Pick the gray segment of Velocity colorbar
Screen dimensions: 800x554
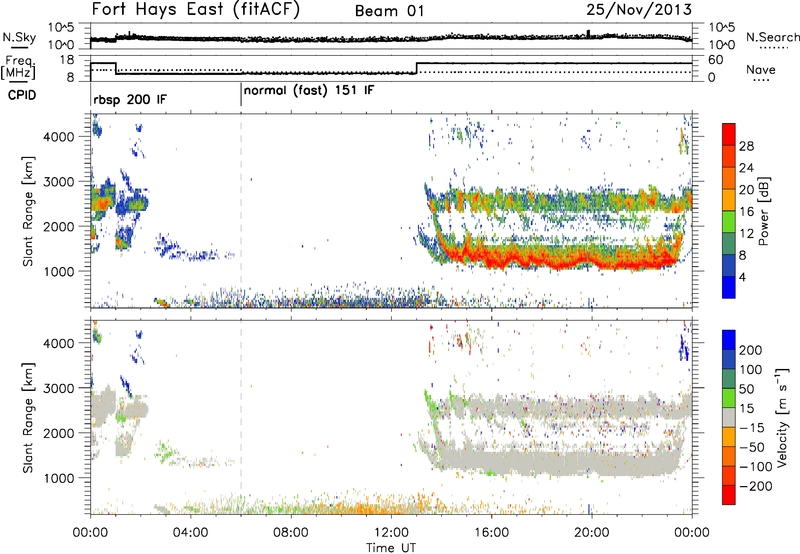point(729,418)
